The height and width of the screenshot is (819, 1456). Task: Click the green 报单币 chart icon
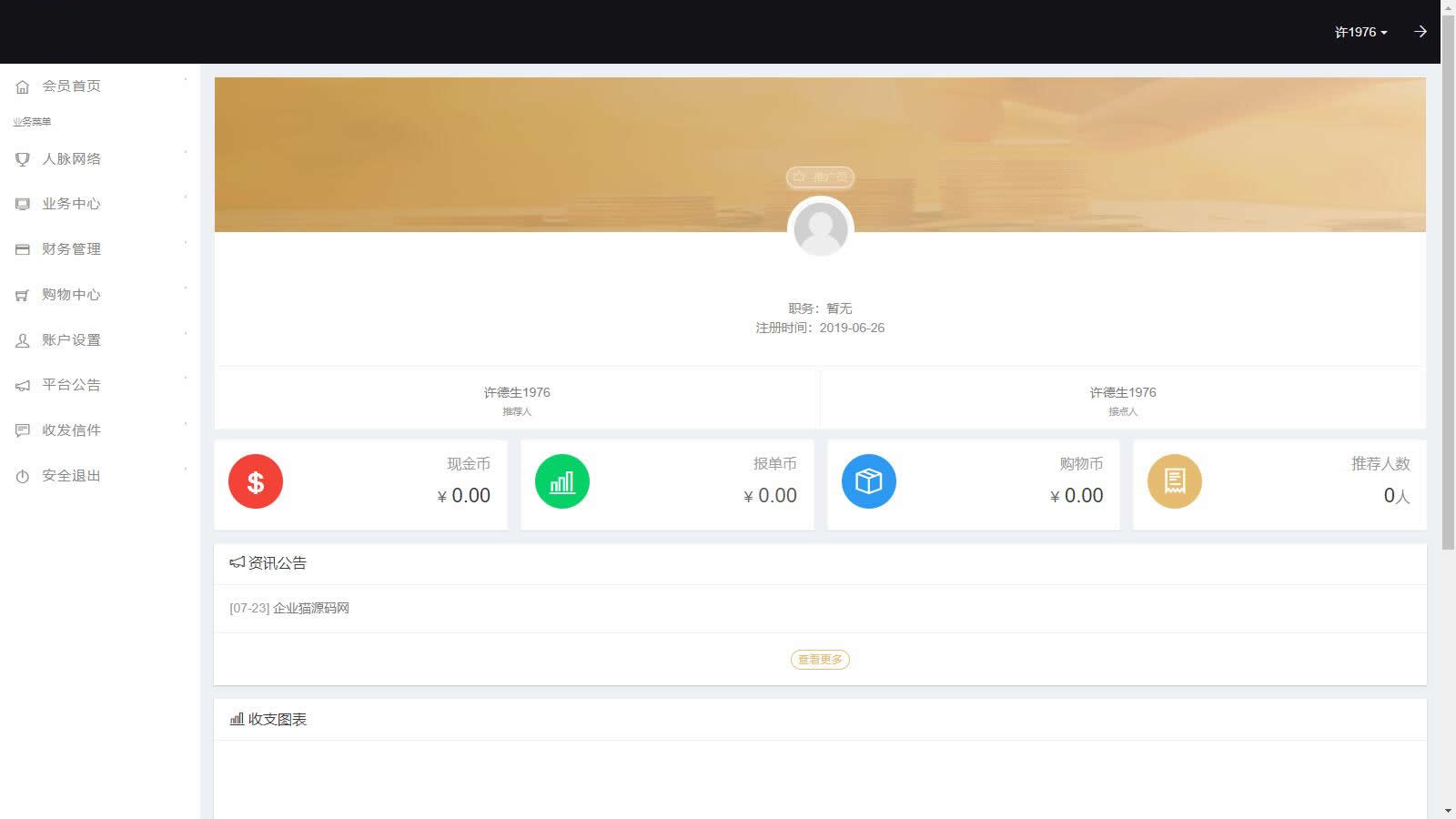click(x=561, y=481)
